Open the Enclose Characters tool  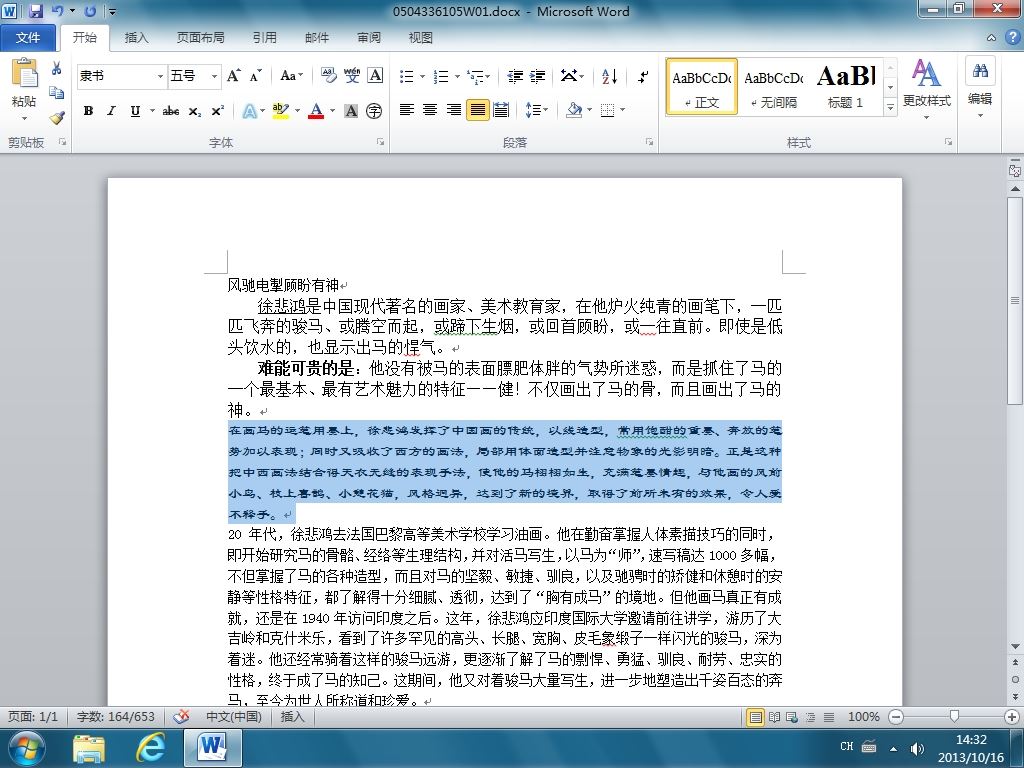point(374,111)
